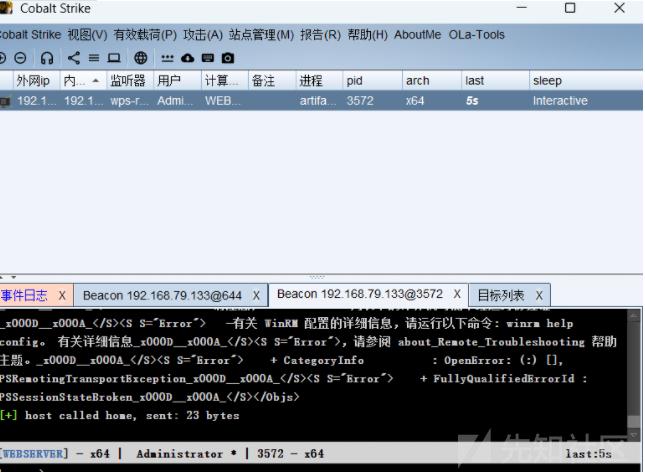This screenshot has width=645, height=472.
Task: Switch to target table view (laptop icon)
Action: [114, 58]
